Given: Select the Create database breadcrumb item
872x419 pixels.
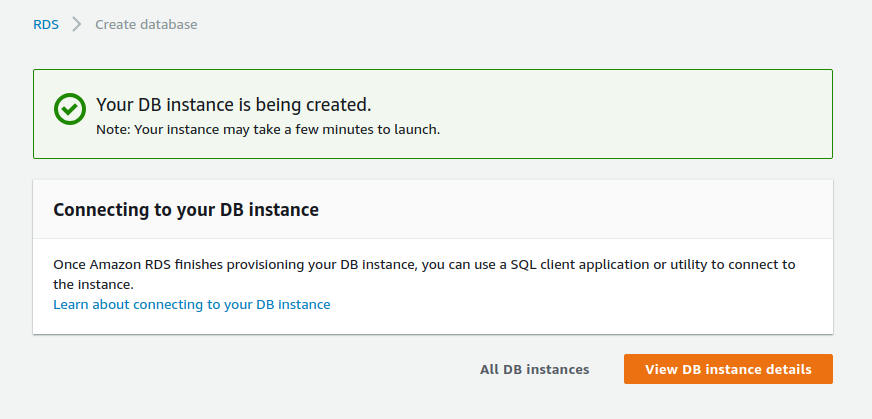Looking at the screenshot, I should [x=146, y=24].
